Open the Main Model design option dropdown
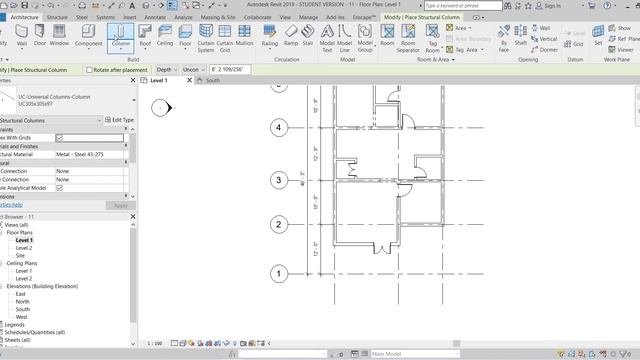Image resolution: width=640 pixels, height=360 pixels. (416, 354)
